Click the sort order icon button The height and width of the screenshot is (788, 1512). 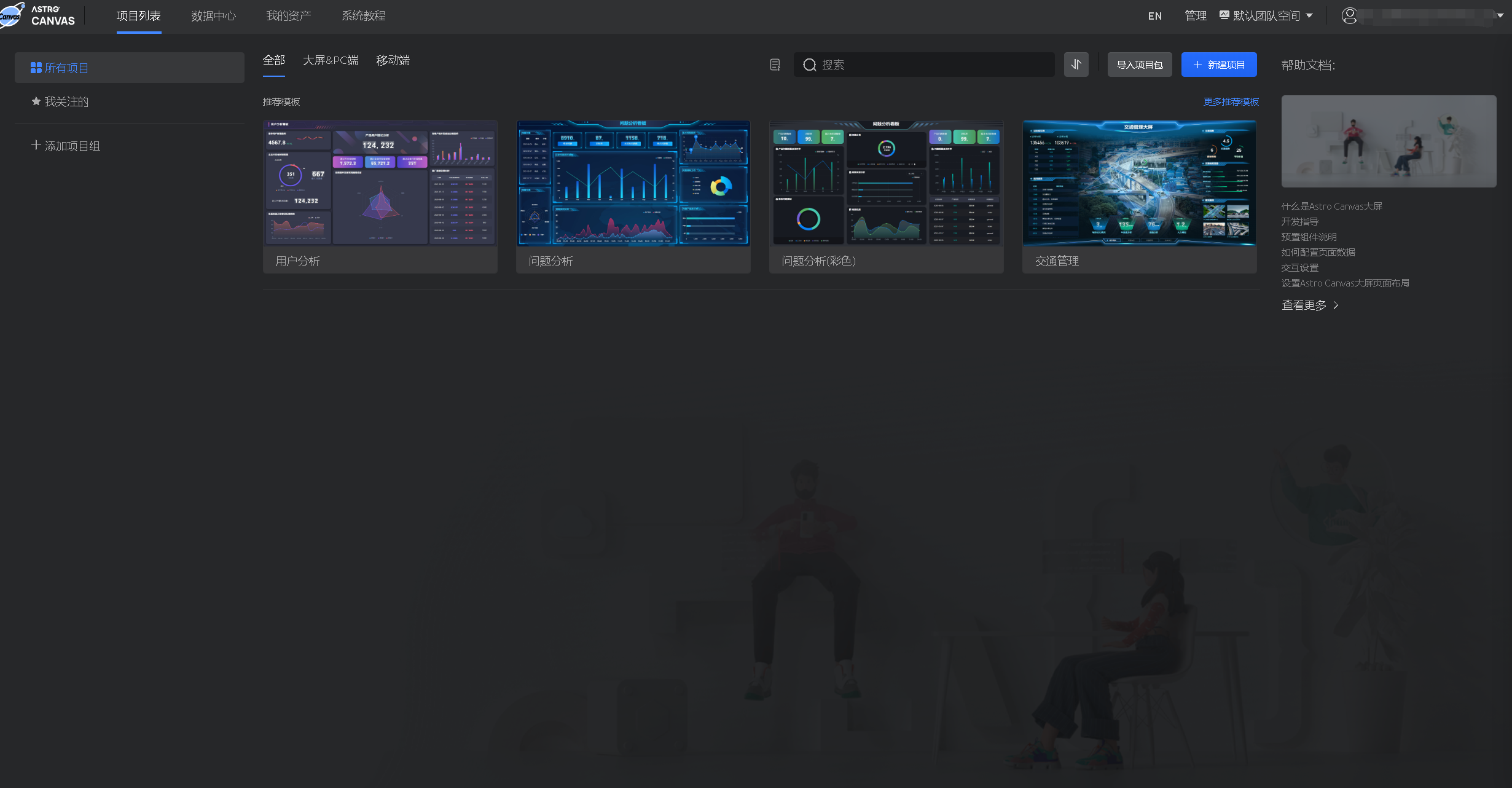click(1076, 65)
